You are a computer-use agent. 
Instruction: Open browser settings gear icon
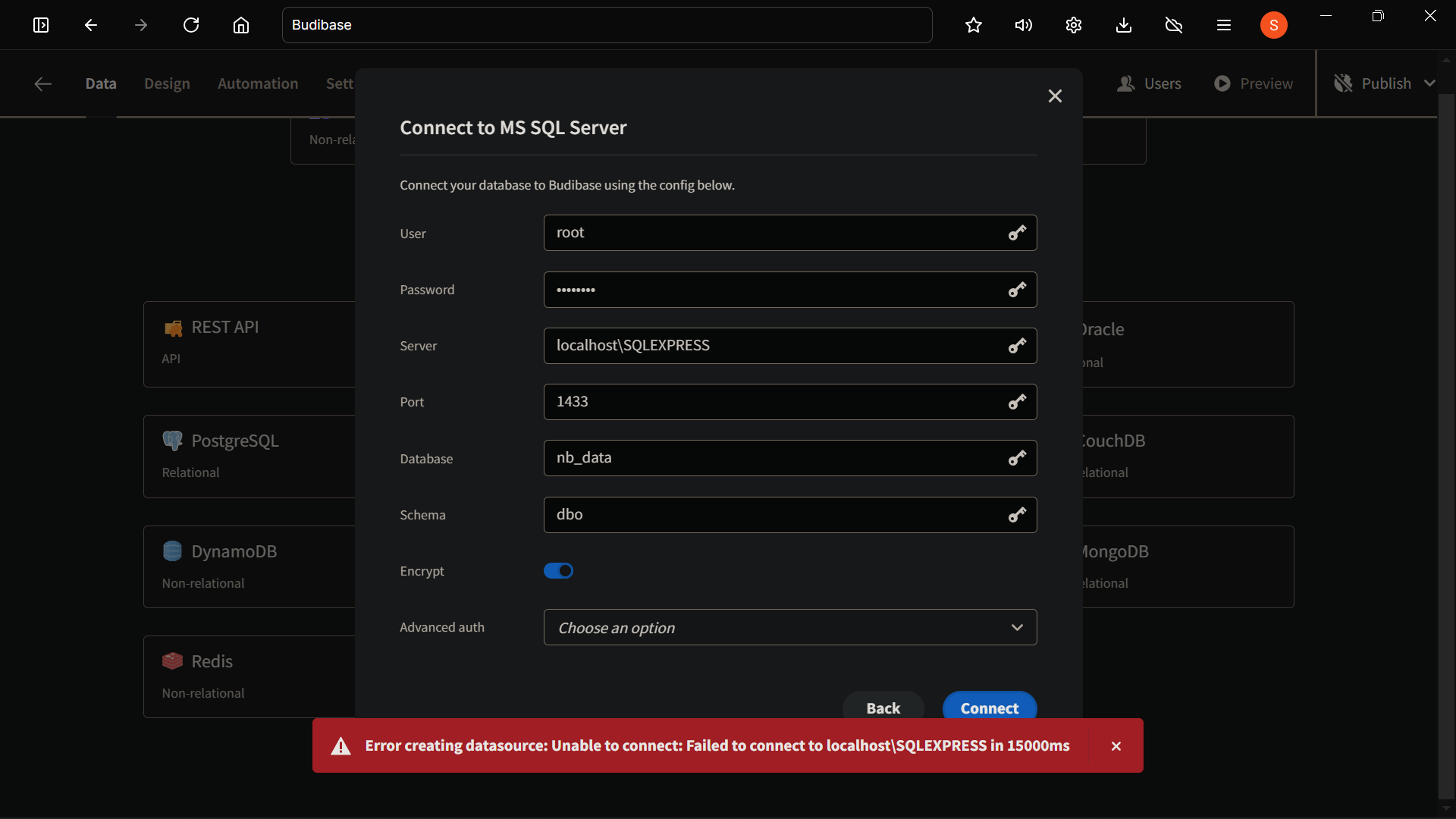1074,25
